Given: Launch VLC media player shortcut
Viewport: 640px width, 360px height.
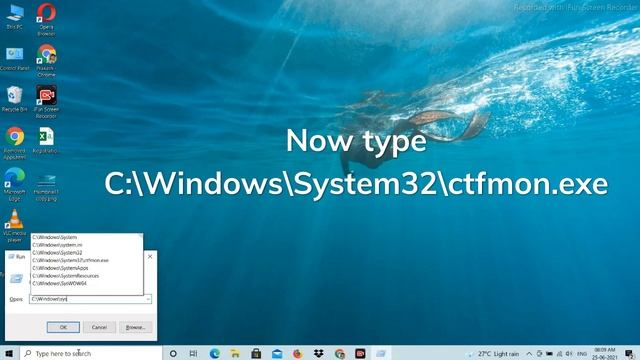Looking at the screenshot, I should (15, 226).
